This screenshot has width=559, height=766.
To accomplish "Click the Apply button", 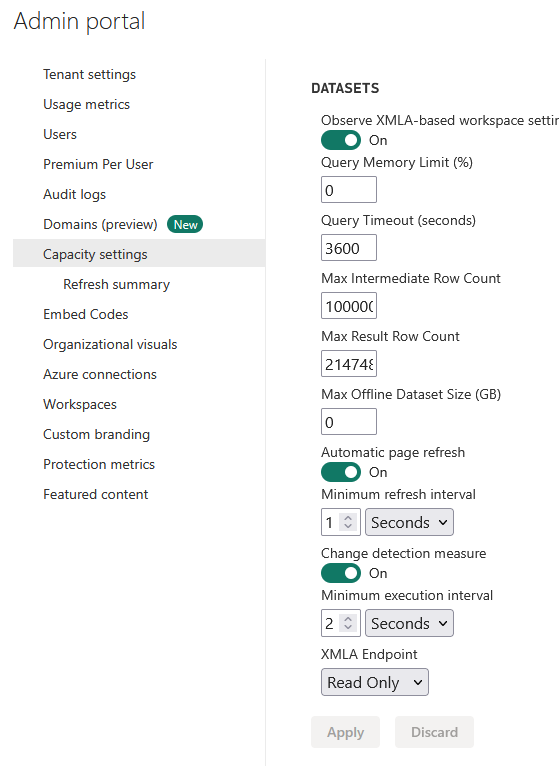I will pyautogui.click(x=345, y=732).
